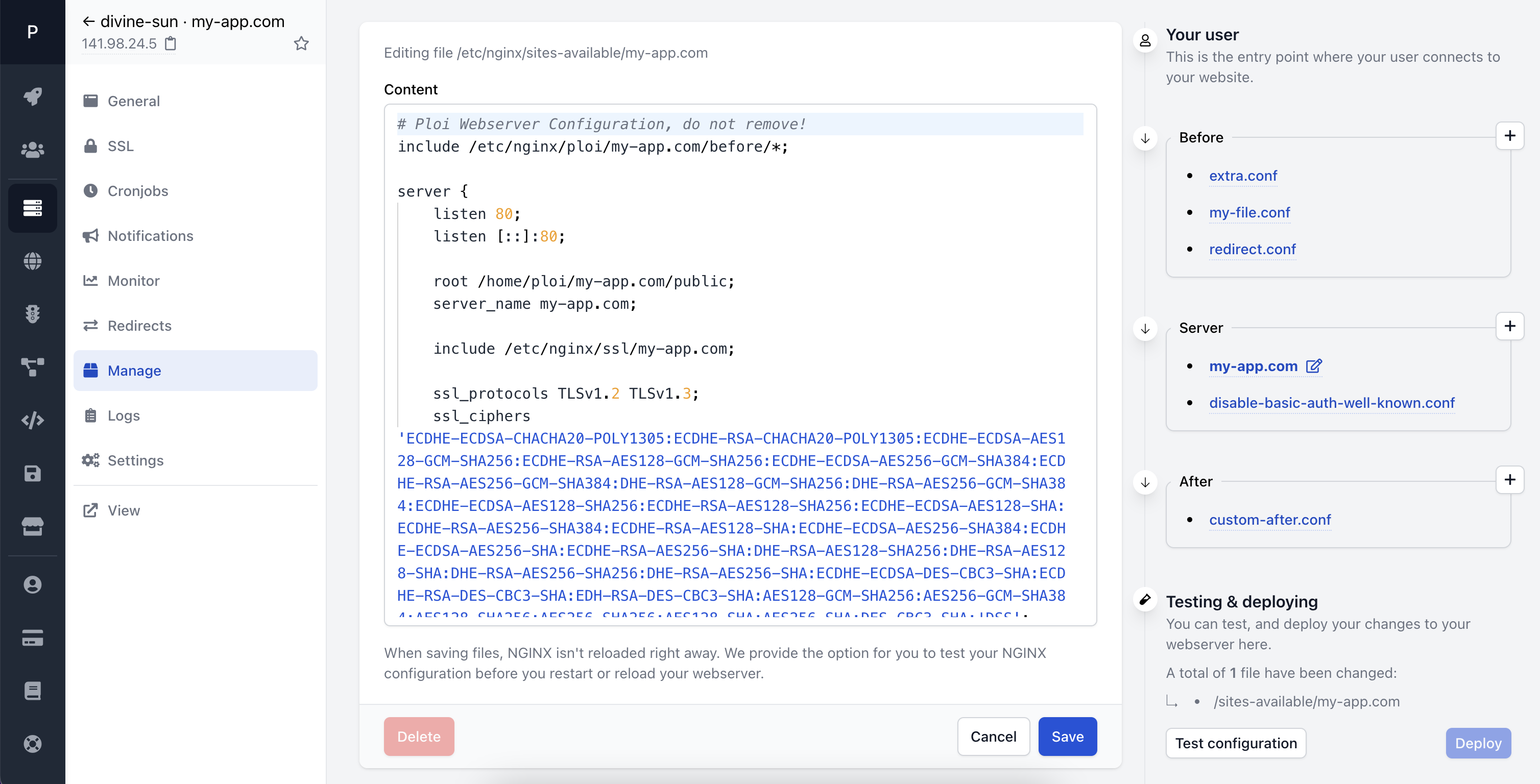Click Test configuration button
This screenshot has width=1540, height=784.
[1236, 742]
